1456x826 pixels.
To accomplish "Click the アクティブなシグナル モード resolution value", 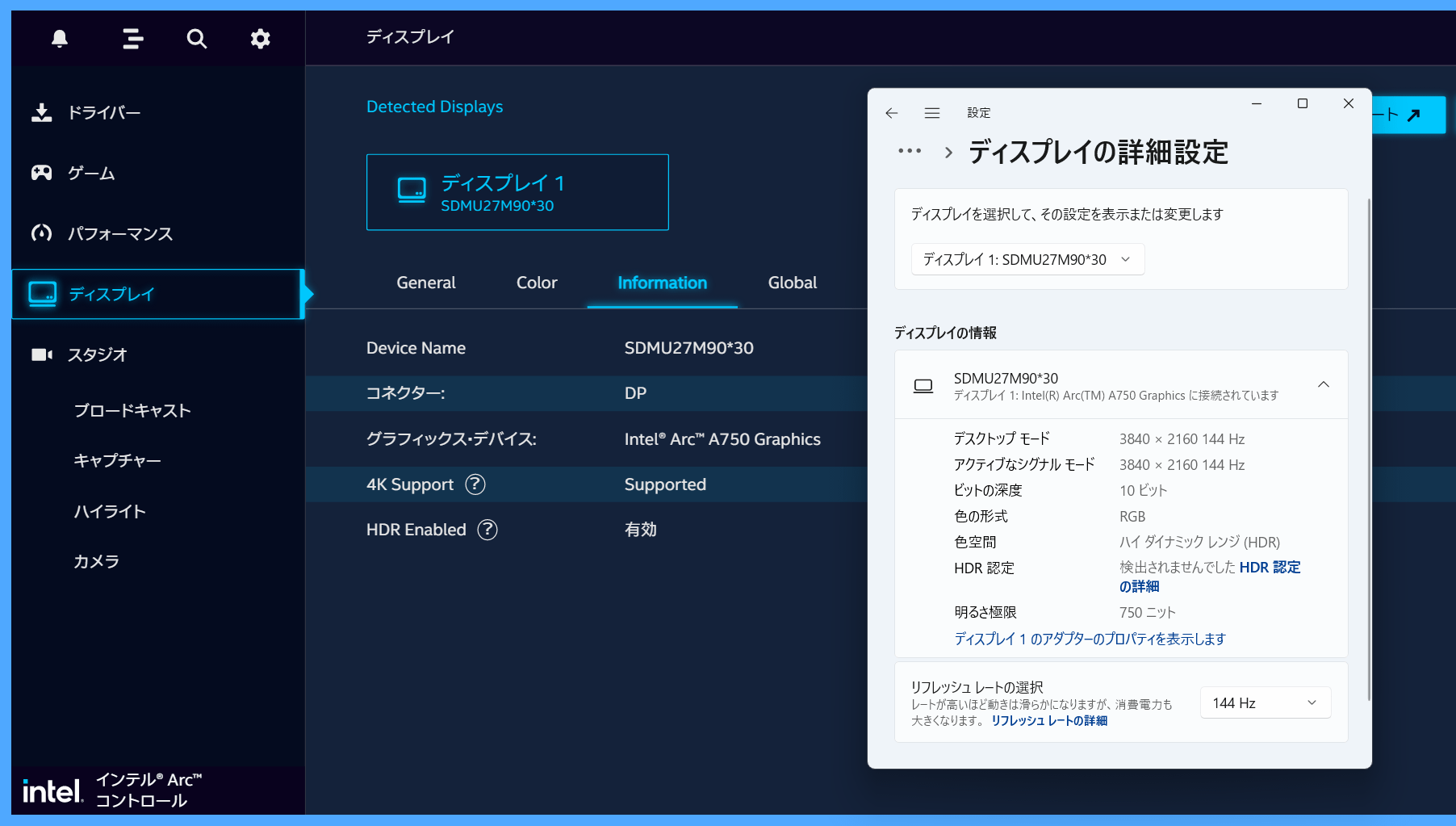I will [1182, 465].
